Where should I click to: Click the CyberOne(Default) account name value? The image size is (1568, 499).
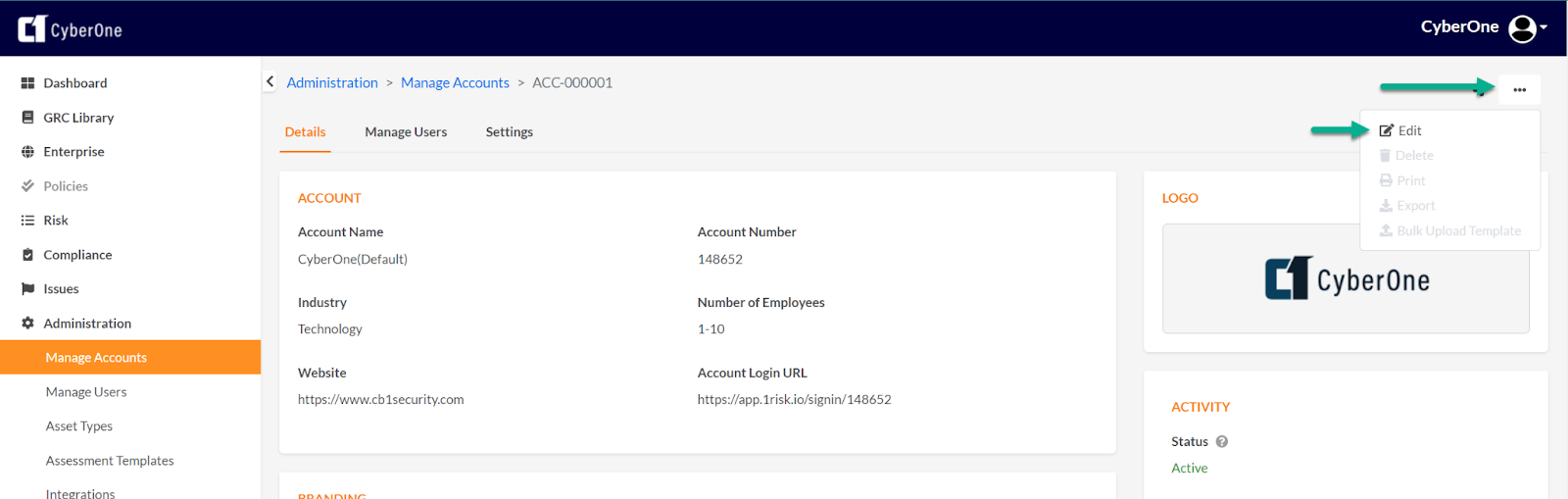tap(353, 260)
